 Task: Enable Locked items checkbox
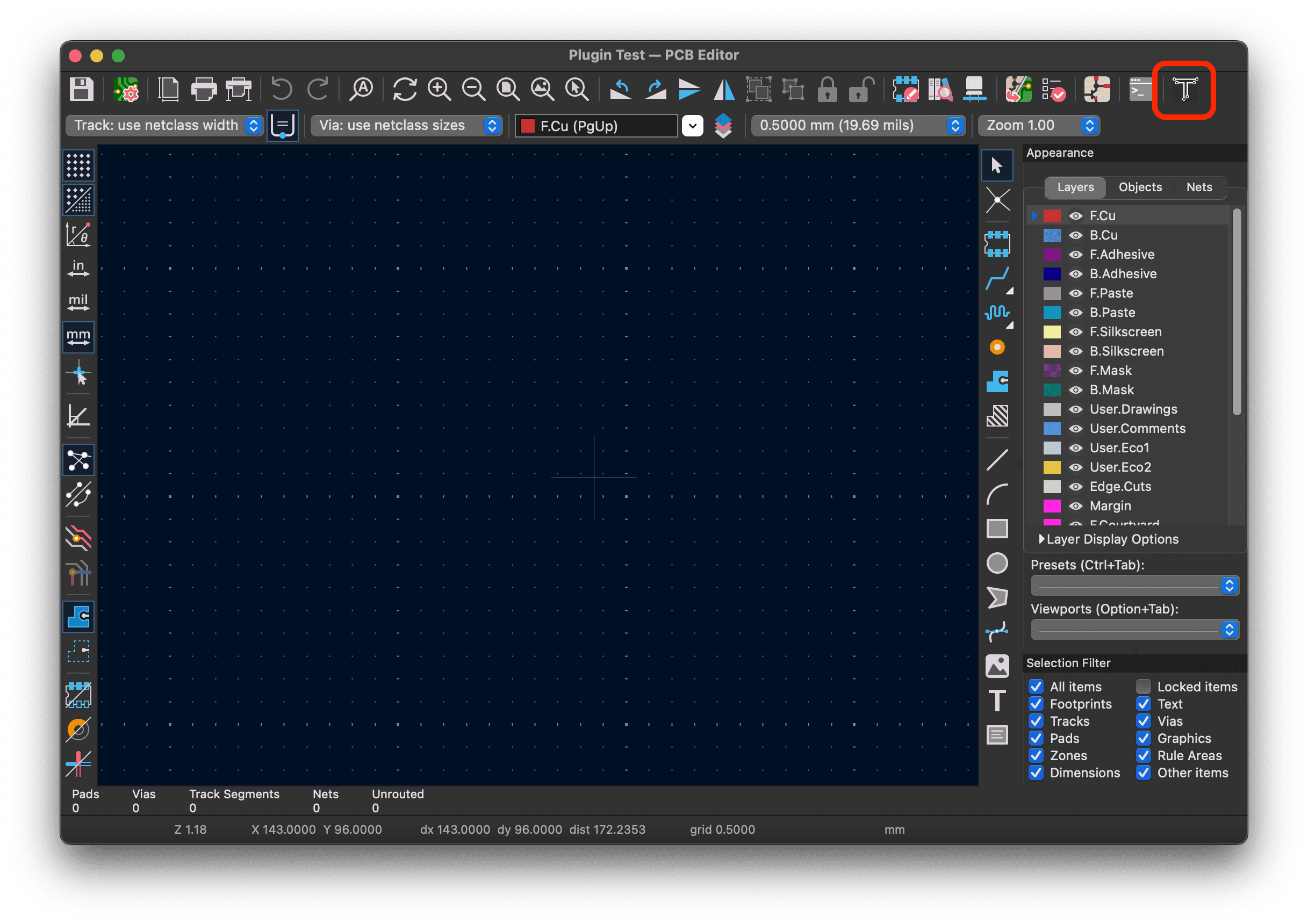click(x=1144, y=687)
